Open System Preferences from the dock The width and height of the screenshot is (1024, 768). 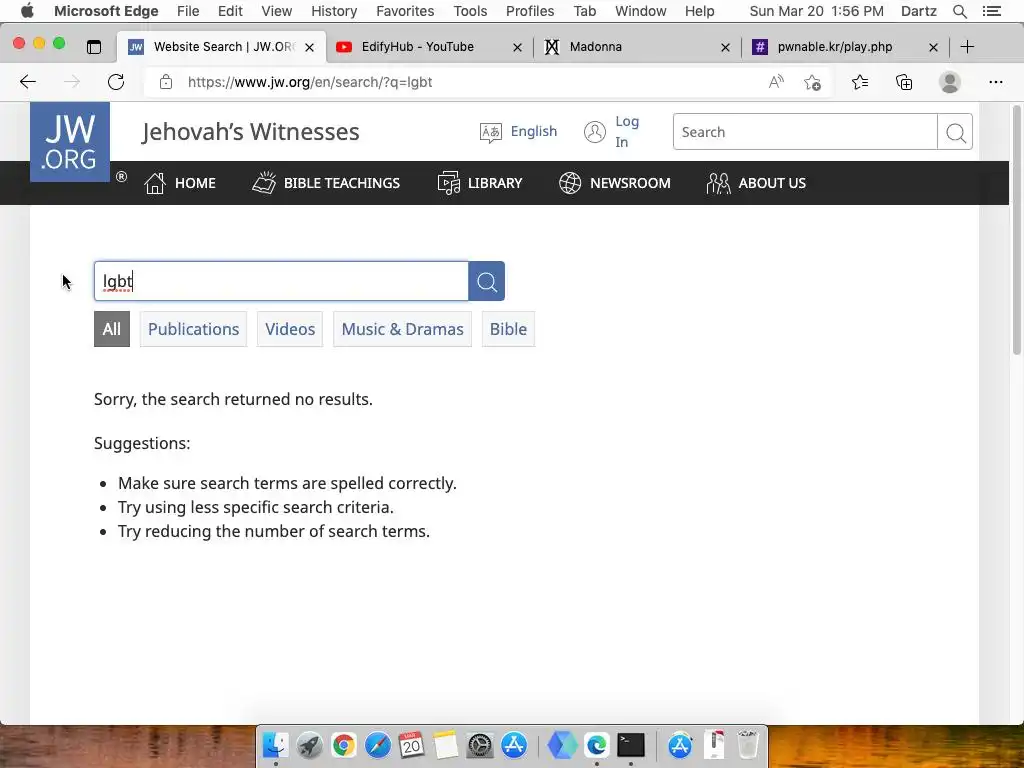pyautogui.click(x=480, y=745)
